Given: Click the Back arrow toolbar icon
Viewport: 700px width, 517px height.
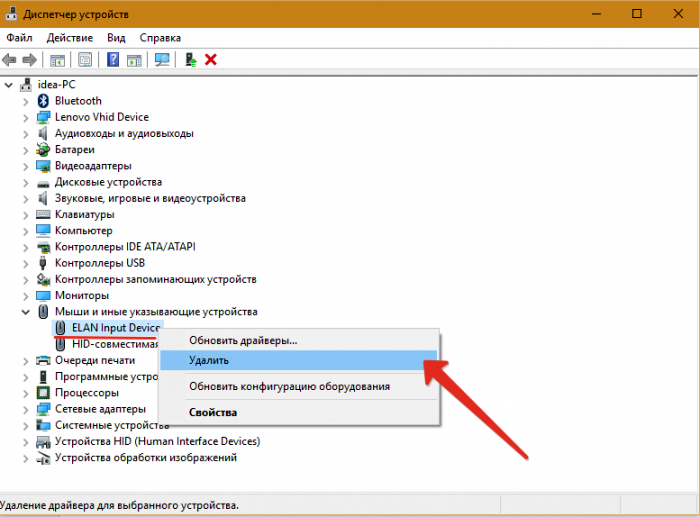Looking at the screenshot, I should pyautogui.click(x=9, y=59).
